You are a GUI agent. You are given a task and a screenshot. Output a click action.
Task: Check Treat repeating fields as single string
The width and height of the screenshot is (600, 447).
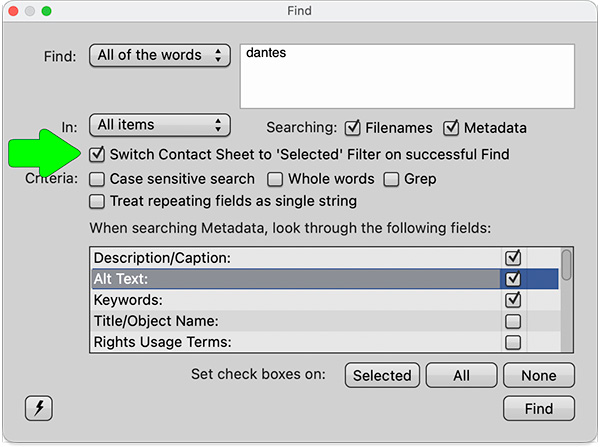pos(97,201)
